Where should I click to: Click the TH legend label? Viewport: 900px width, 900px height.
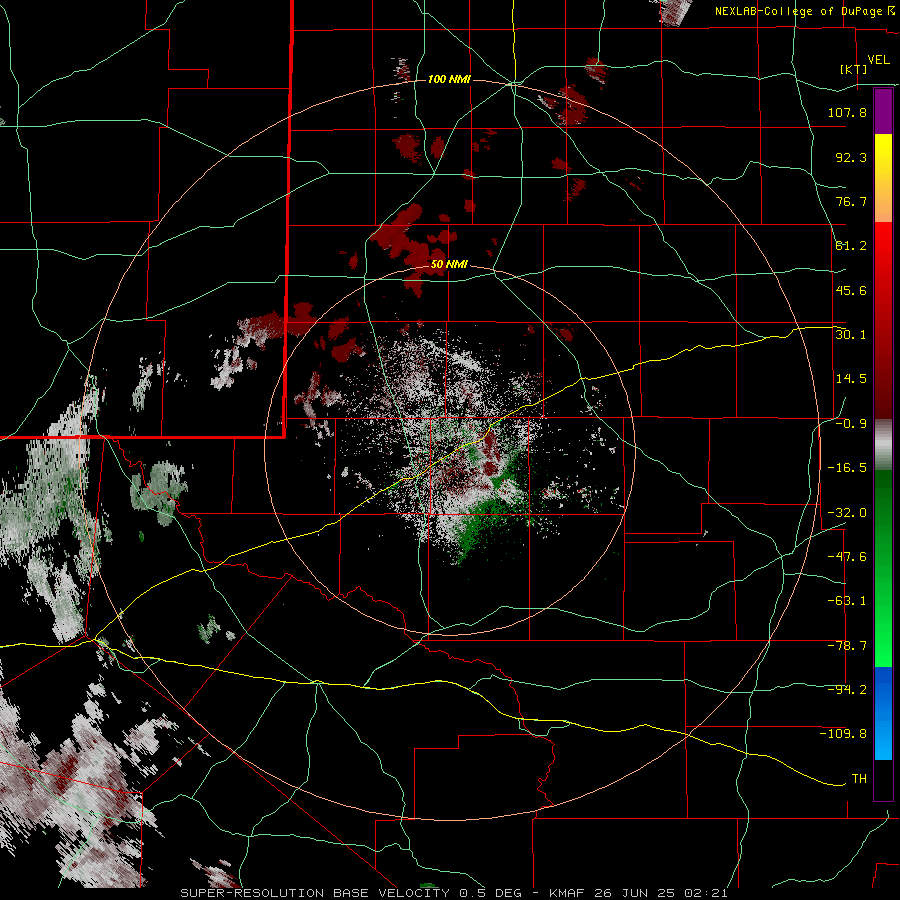coord(859,779)
